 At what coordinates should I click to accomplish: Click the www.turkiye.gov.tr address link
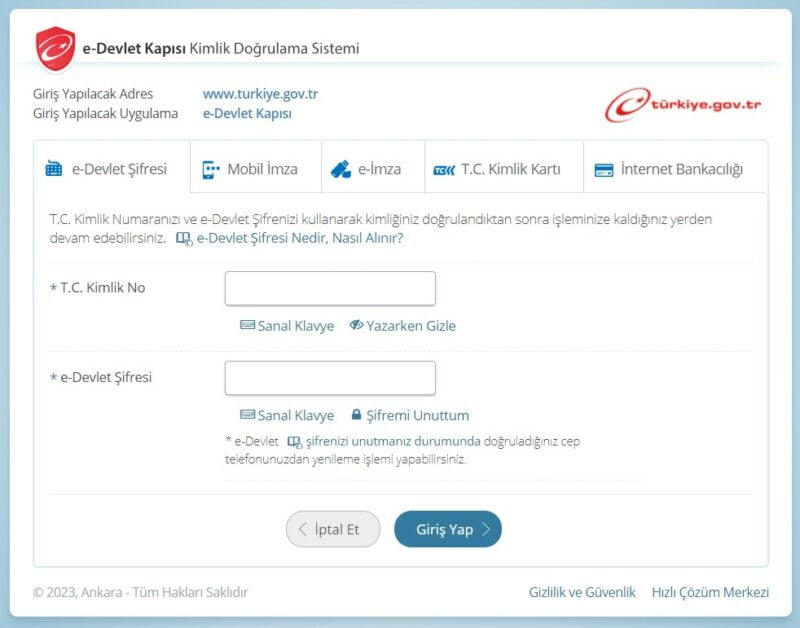click(x=260, y=94)
